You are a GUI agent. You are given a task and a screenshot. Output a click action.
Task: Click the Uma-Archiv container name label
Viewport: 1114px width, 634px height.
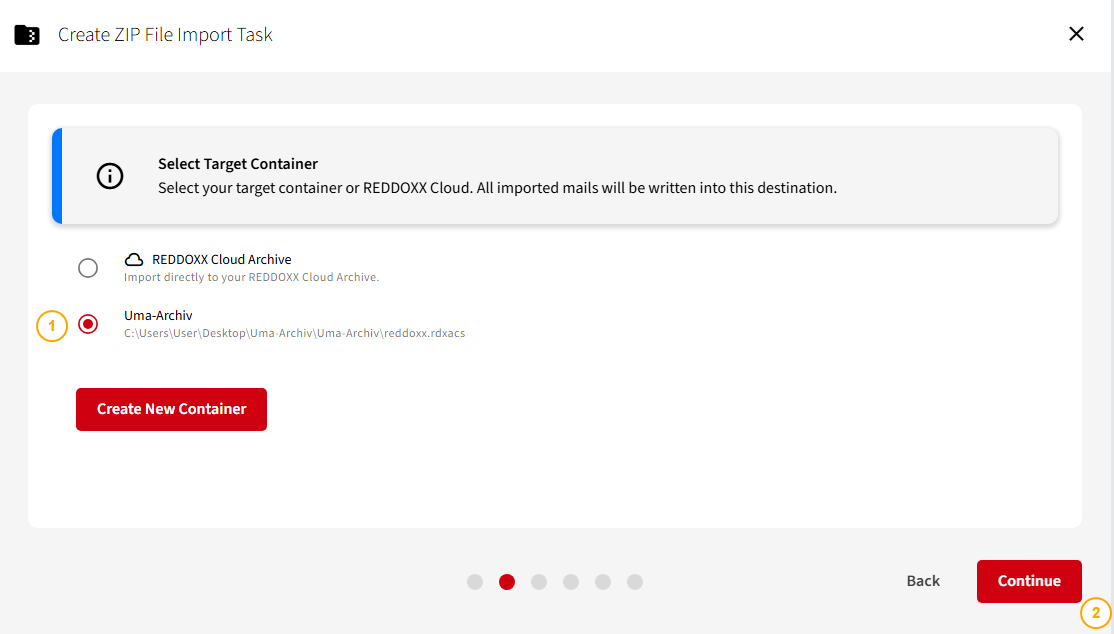coord(158,316)
